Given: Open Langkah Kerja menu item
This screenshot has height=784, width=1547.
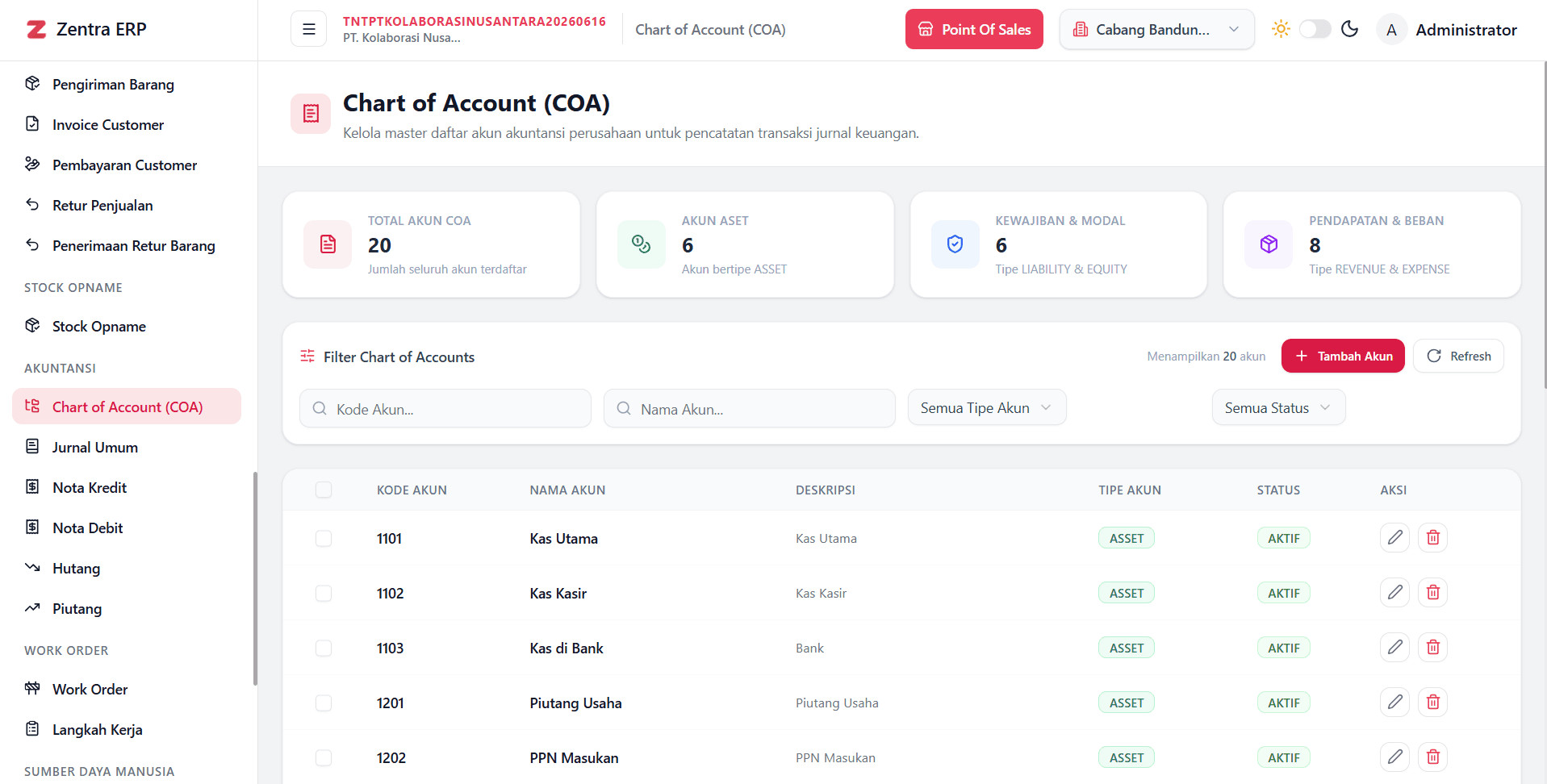Looking at the screenshot, I should point(127,729).
